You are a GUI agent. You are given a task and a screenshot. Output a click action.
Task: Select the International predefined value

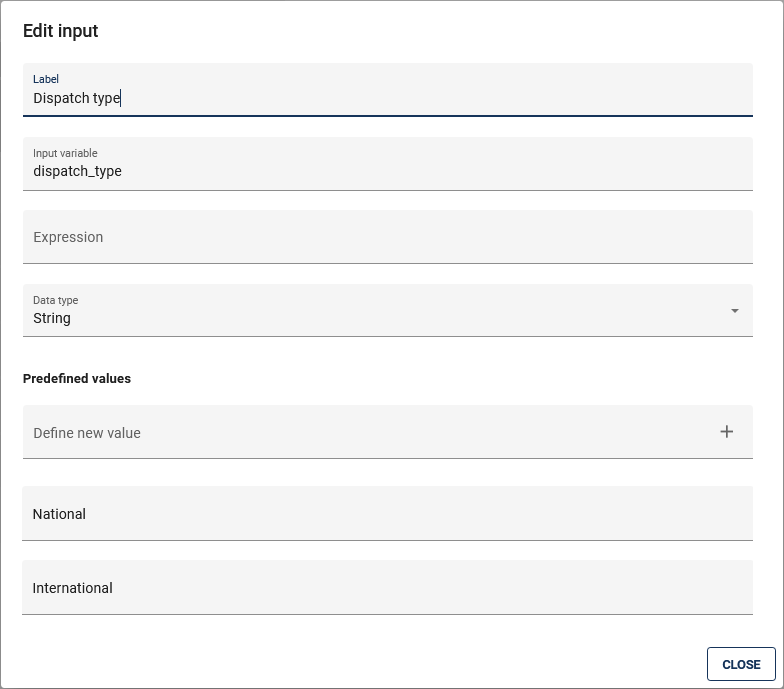(388, 588)
